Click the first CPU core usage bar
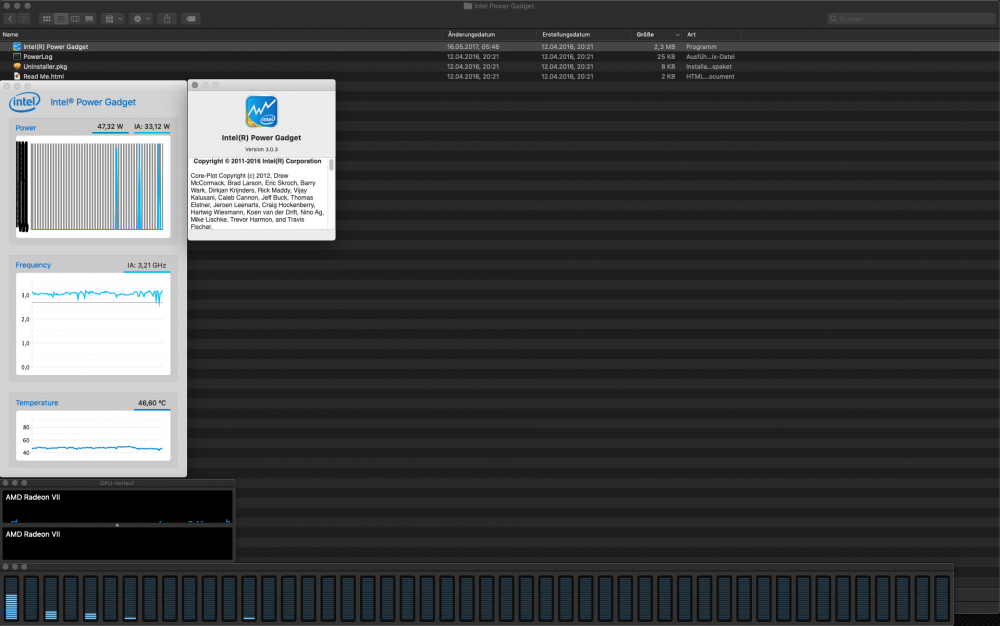The width and height of the screenshot is (1000, 626). [x=11, y=597]
